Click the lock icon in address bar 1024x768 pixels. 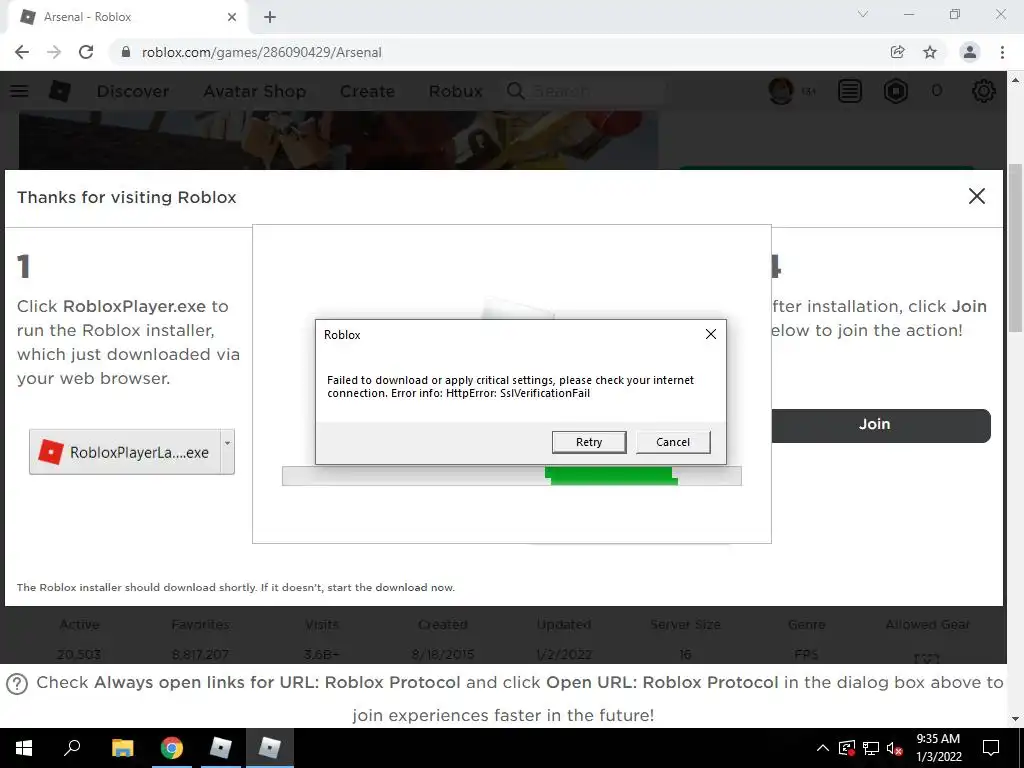pyautogui.click(x=126, y=52)
